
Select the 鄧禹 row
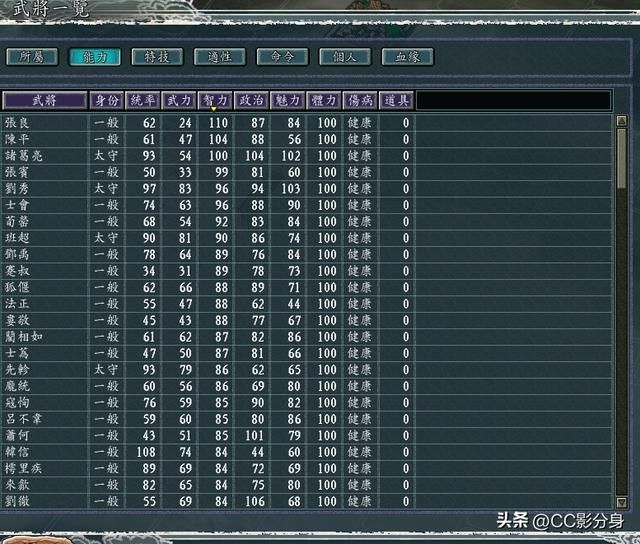306,254
